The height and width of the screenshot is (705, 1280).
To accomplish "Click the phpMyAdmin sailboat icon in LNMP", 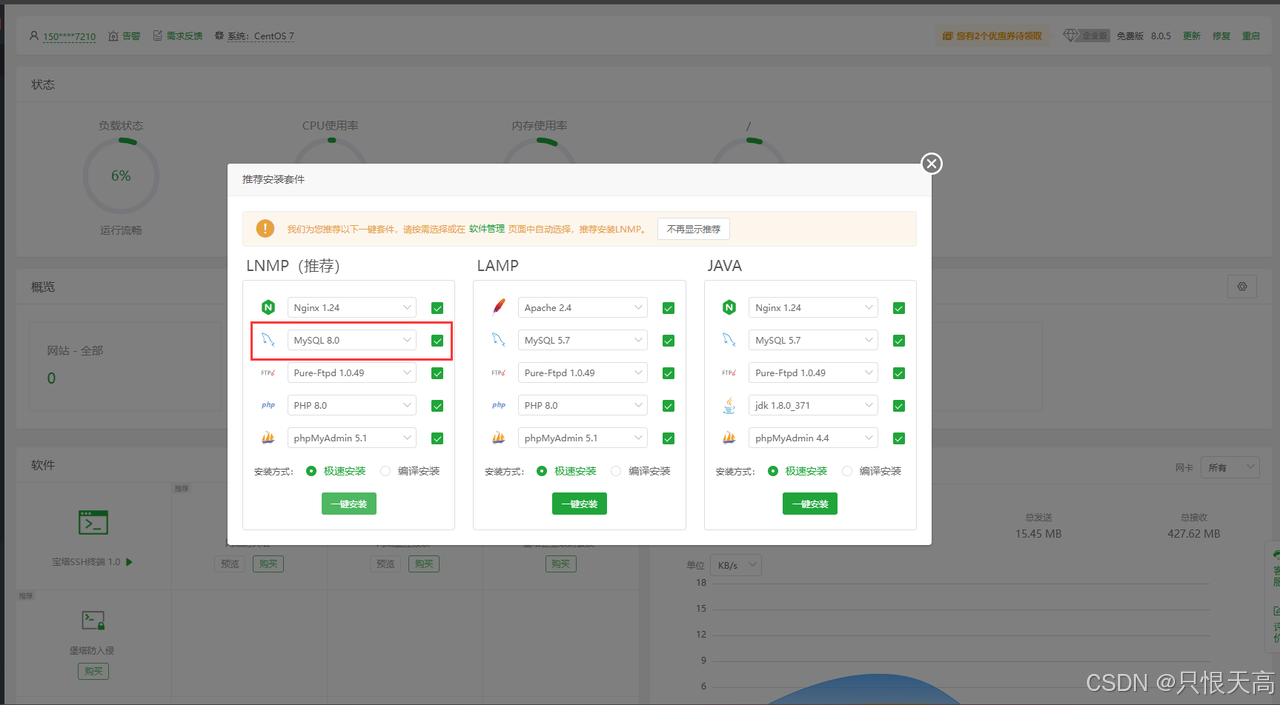I will coord(268,438).
